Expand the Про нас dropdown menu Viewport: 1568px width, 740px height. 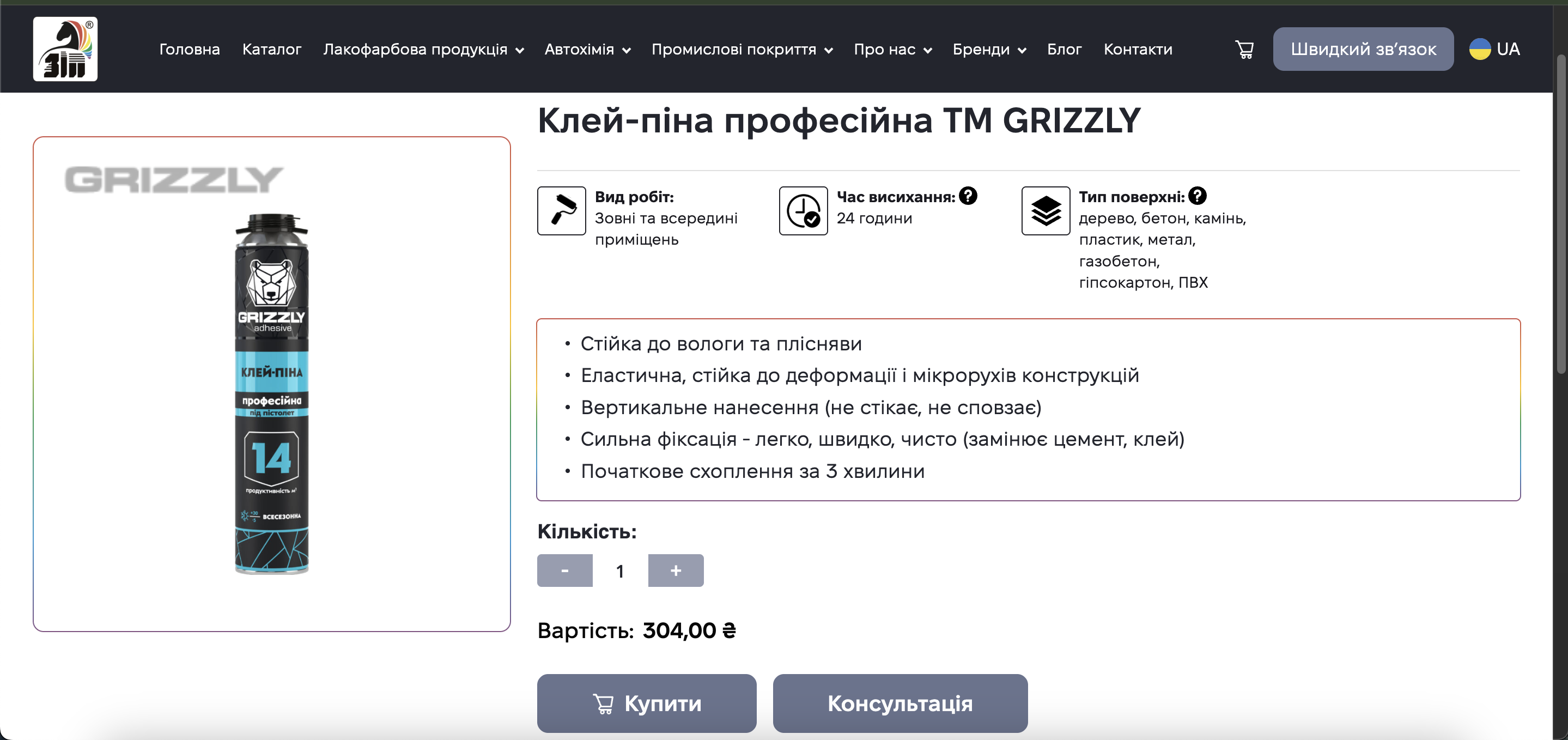click(893, 50)
